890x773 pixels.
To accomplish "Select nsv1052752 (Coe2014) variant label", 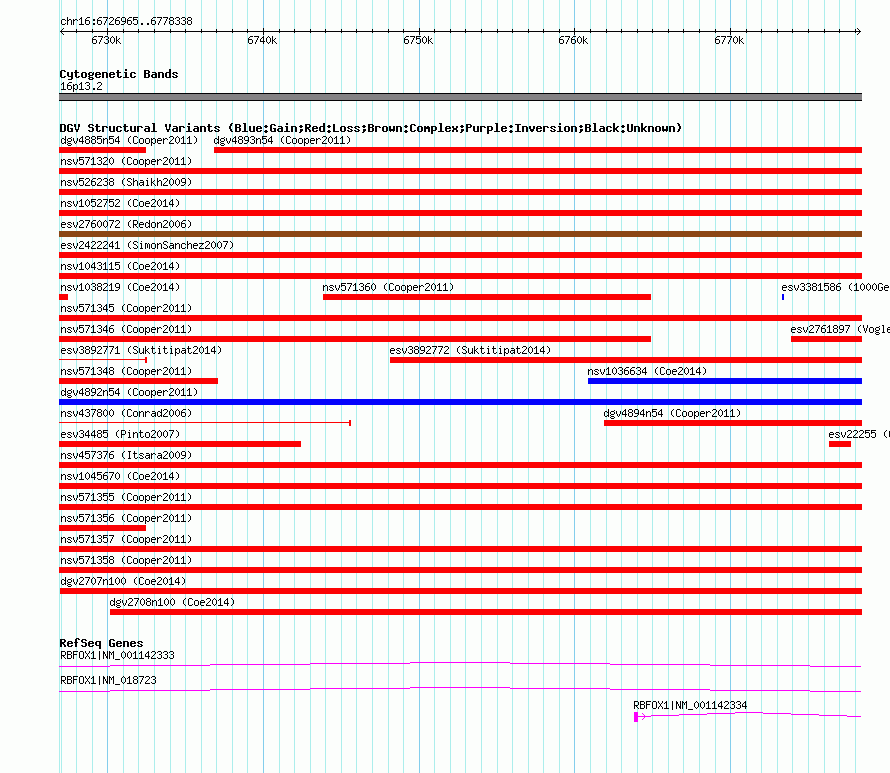I will coord(120,203).
